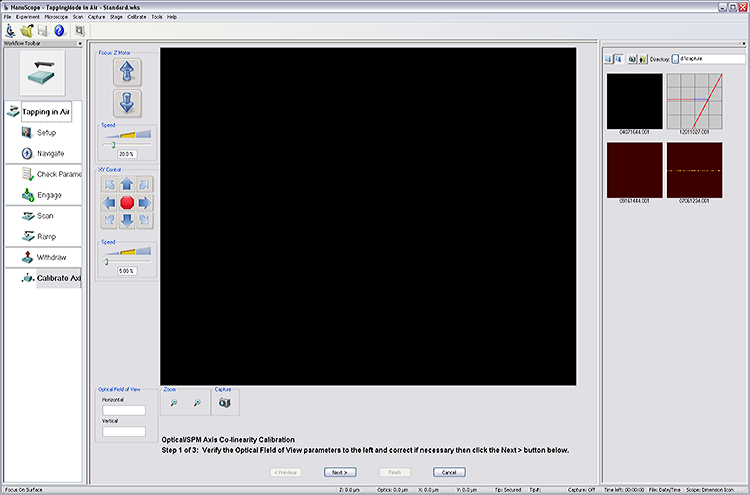Click the Horizontal field of view input
This screenshot has width=750, height=495.
click(x=124, y=410)
